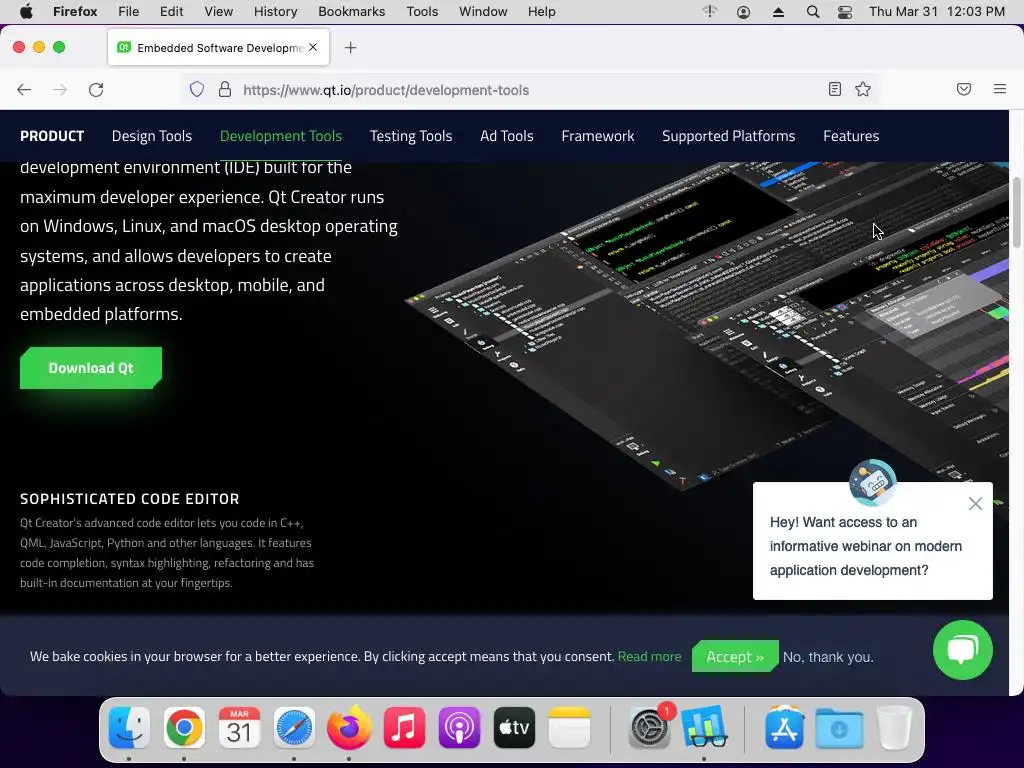This screenshot has width=1024, height=768.
Task: Open the green chat bubble widget
Action: click(x=963, y=650)
